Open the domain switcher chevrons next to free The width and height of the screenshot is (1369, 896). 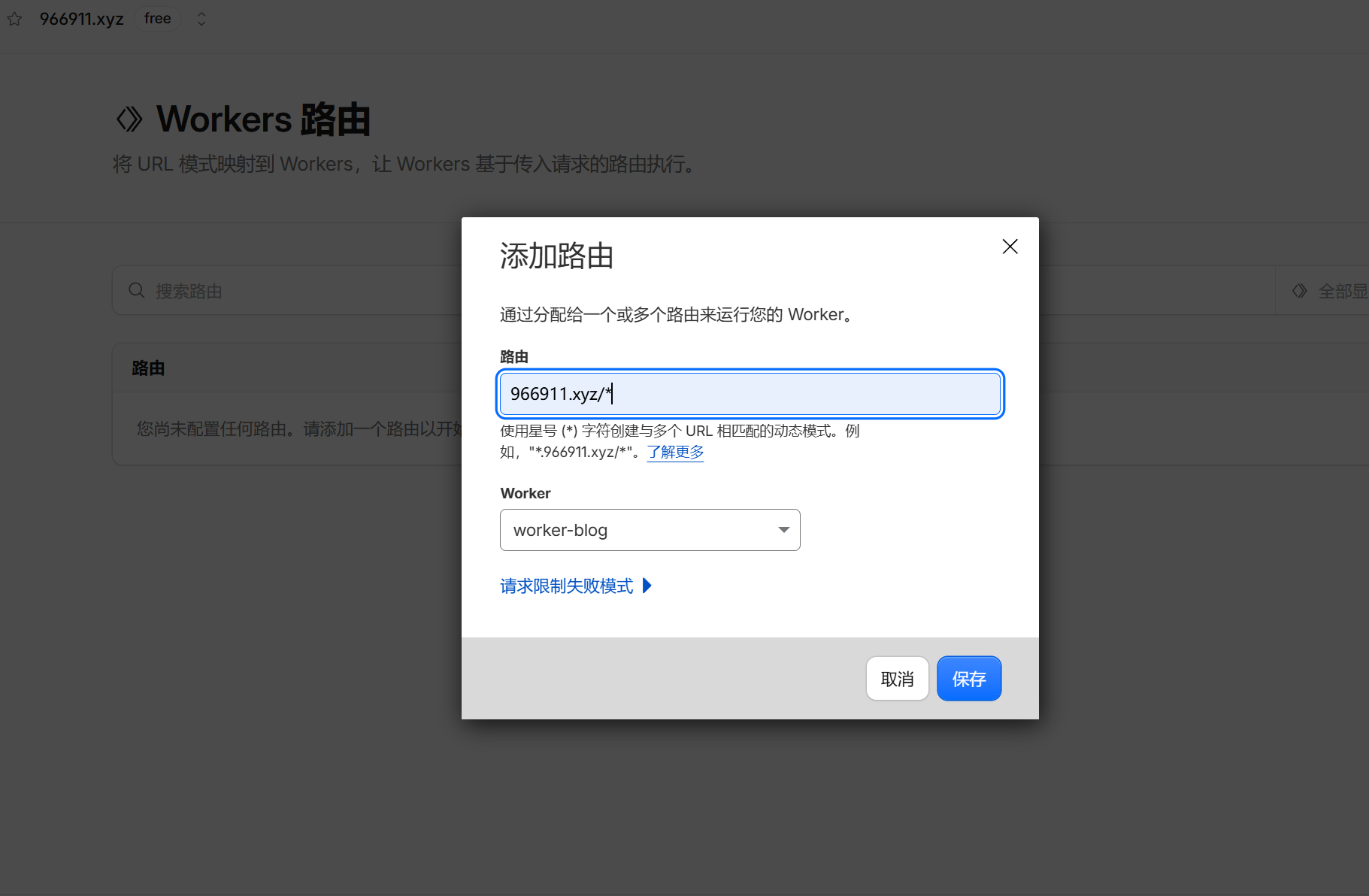(201, 19)
